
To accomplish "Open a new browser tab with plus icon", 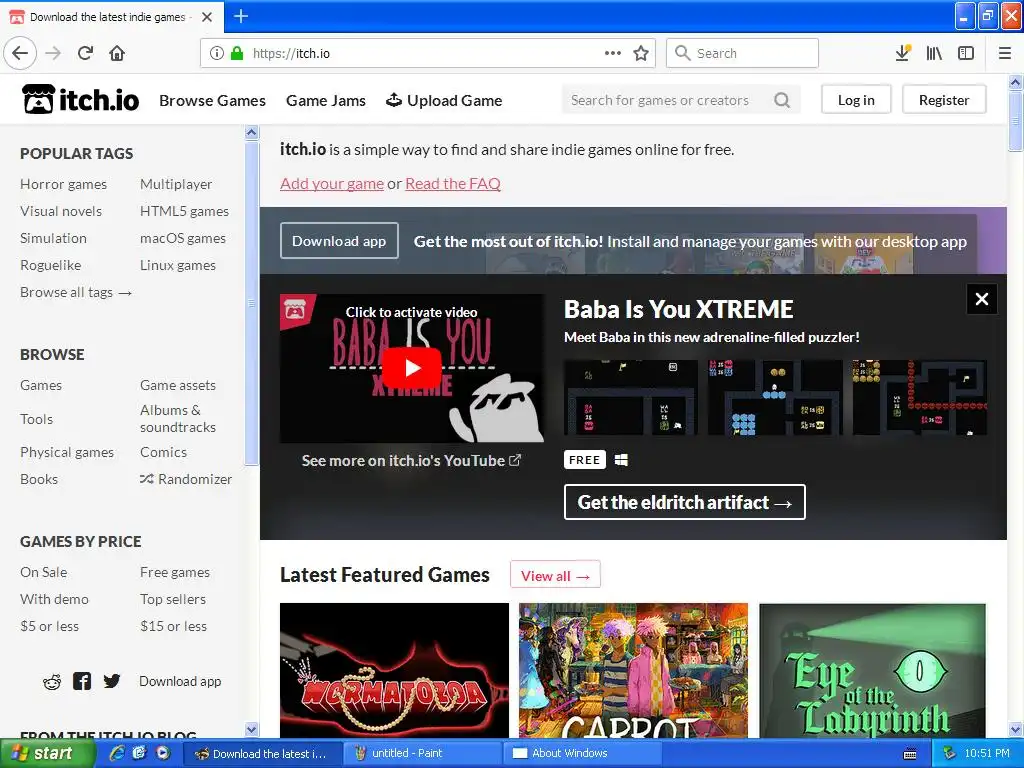I will pos(241,16).
